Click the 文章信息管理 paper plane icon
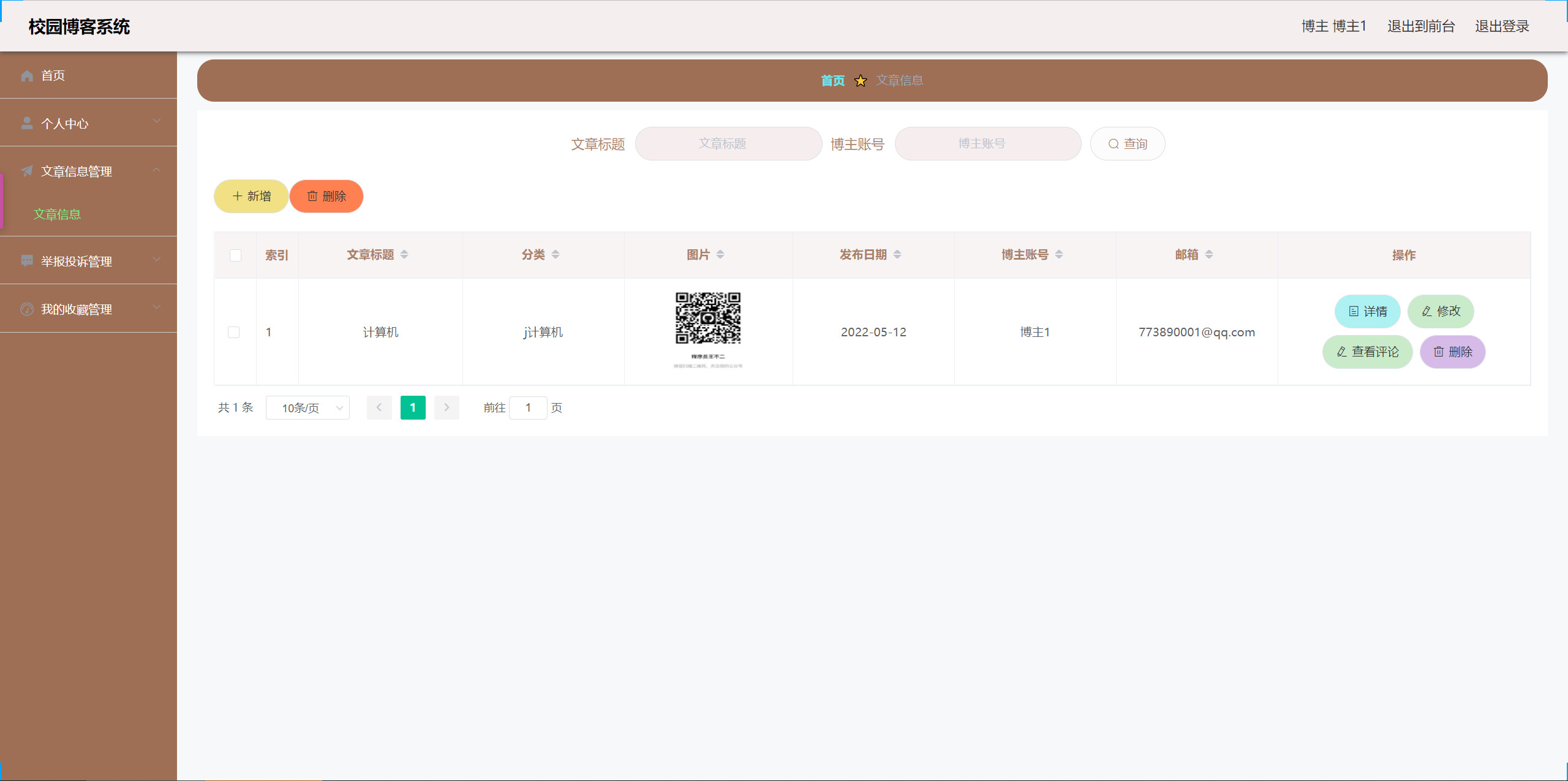1568x781 pixels. 27,171
